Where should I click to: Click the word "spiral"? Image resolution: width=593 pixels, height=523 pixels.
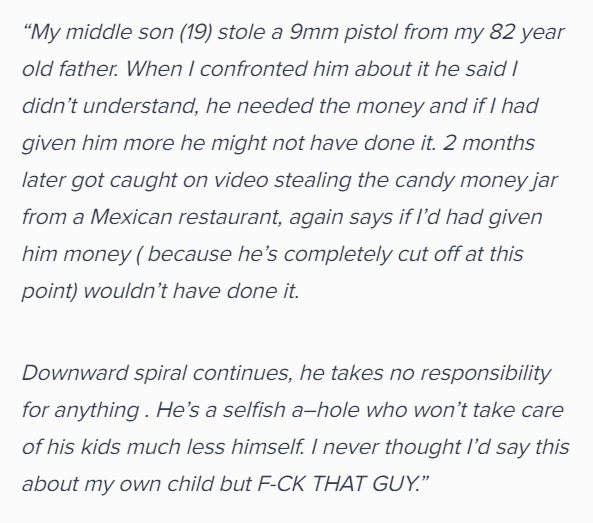coord(160,374)
